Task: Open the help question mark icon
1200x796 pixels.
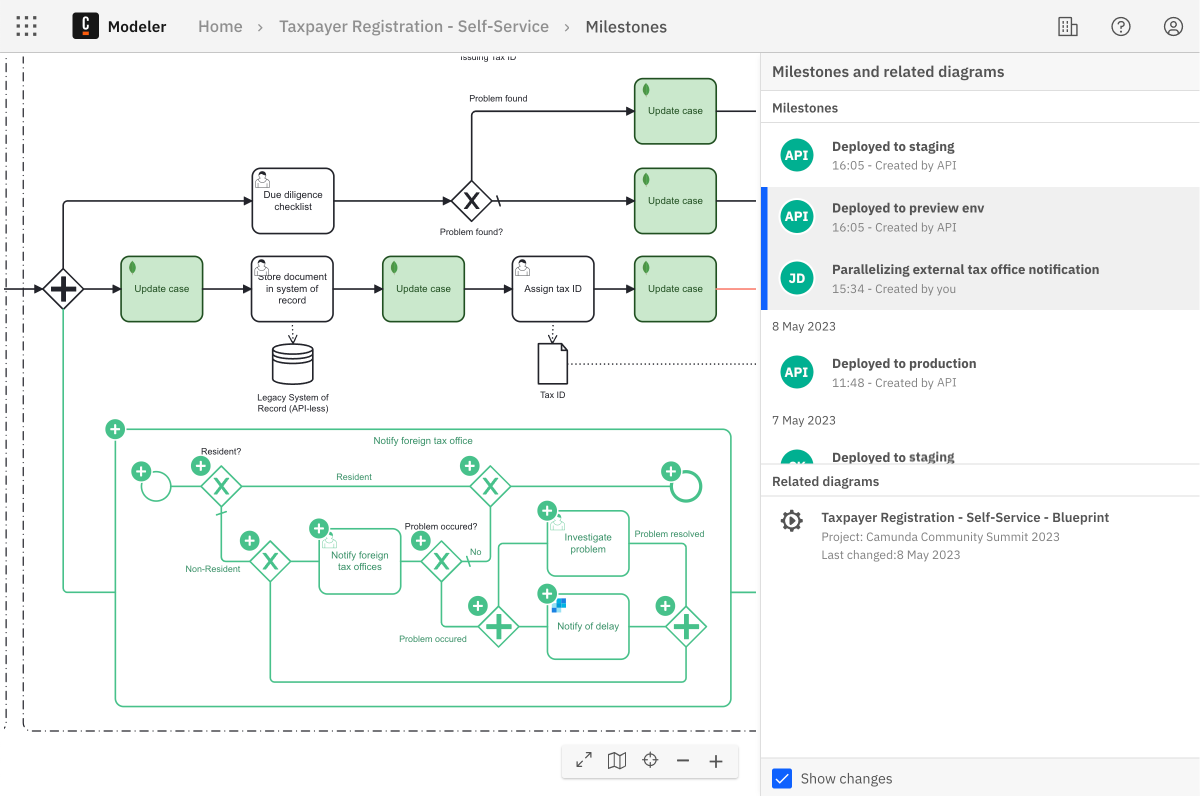Action: [x=1121, y=27]
